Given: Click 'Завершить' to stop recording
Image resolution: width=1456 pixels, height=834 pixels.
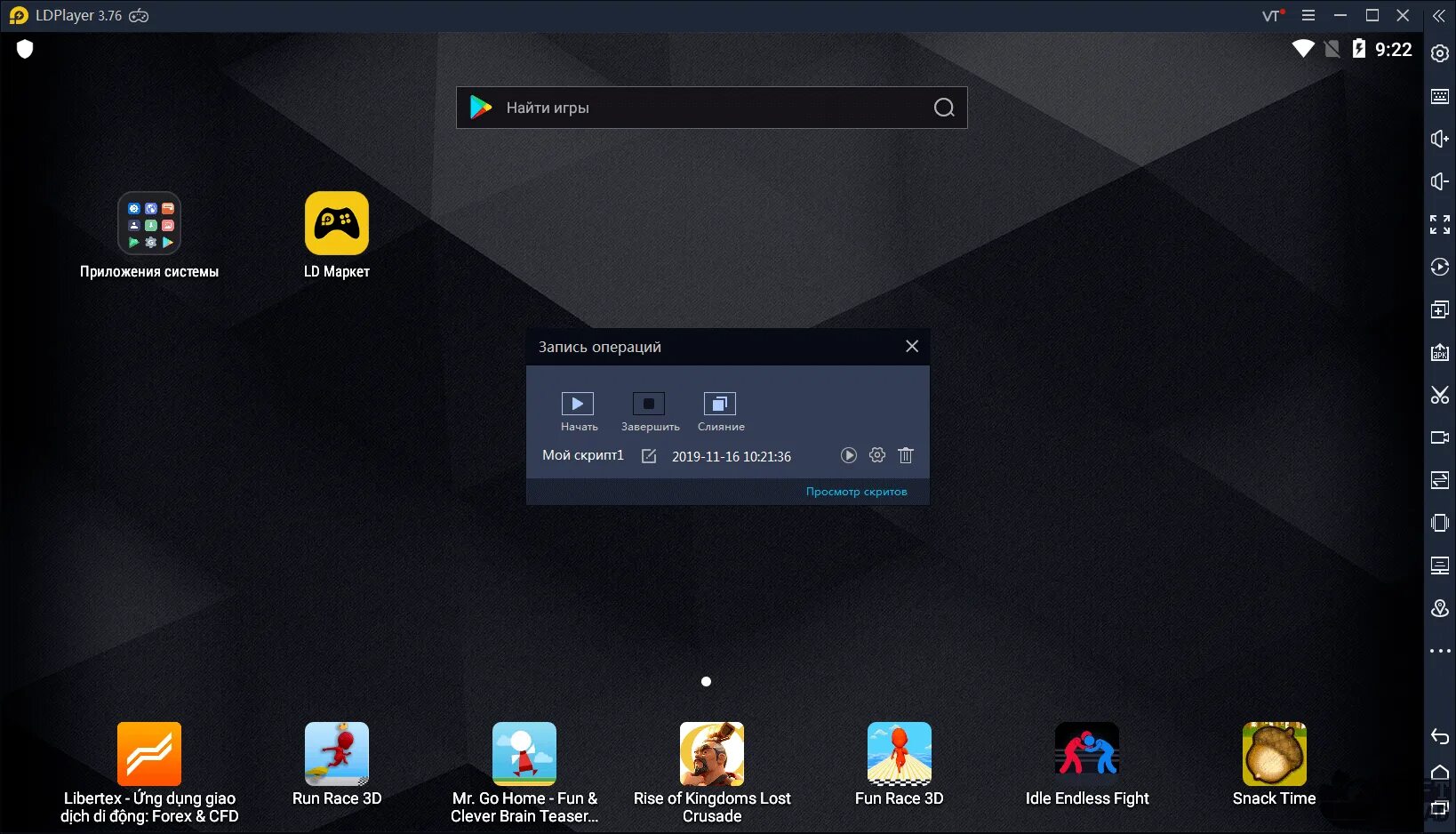Looking at the screenshot, I should click(650, 412).
